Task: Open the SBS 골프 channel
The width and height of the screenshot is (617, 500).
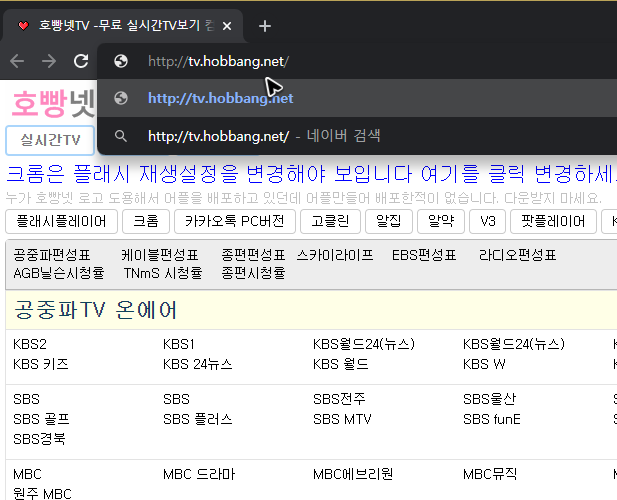Action: pos(41,419)
